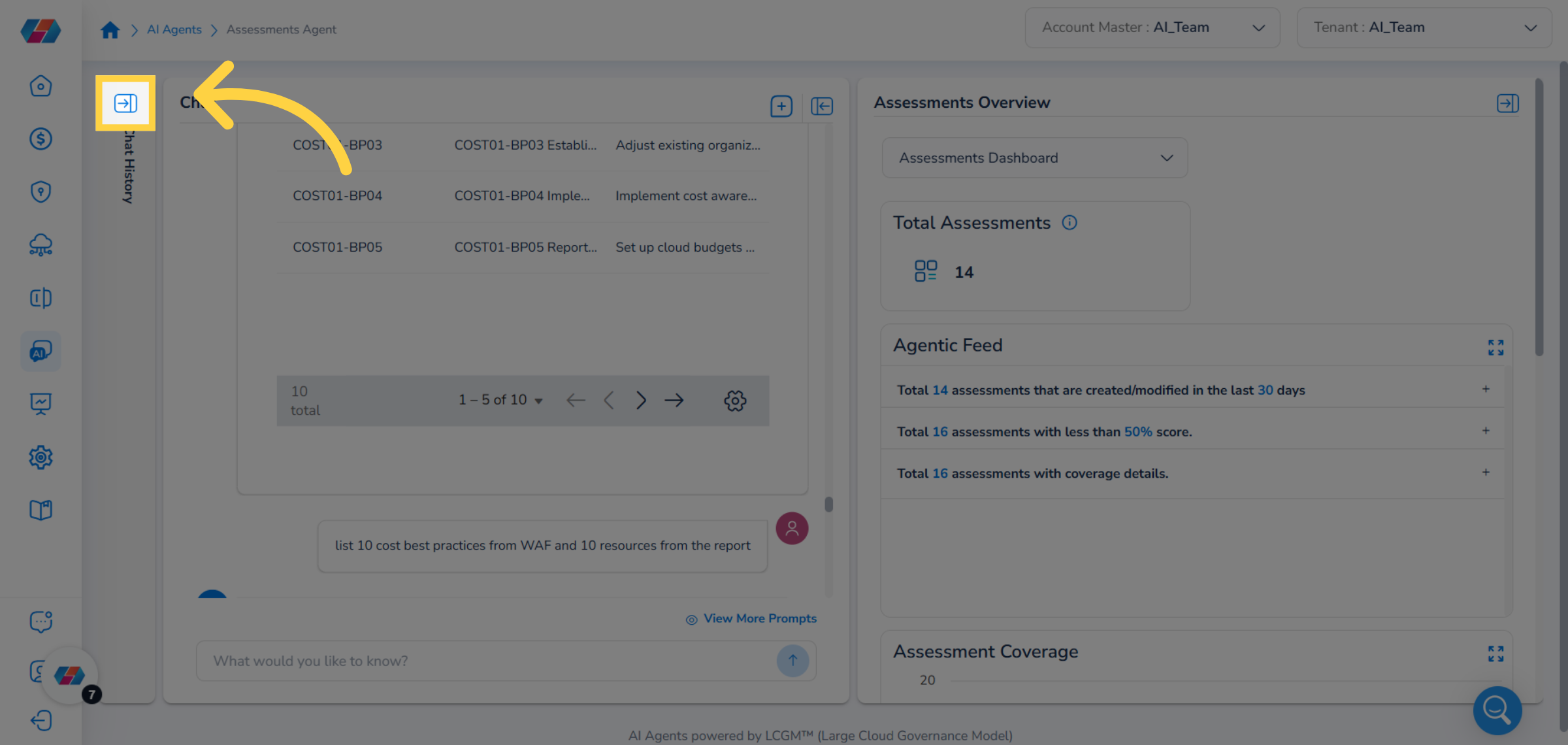1568x745 pixels.
Task: Open Assessments Dashboard dropdown
Action: click(1034, 157)
